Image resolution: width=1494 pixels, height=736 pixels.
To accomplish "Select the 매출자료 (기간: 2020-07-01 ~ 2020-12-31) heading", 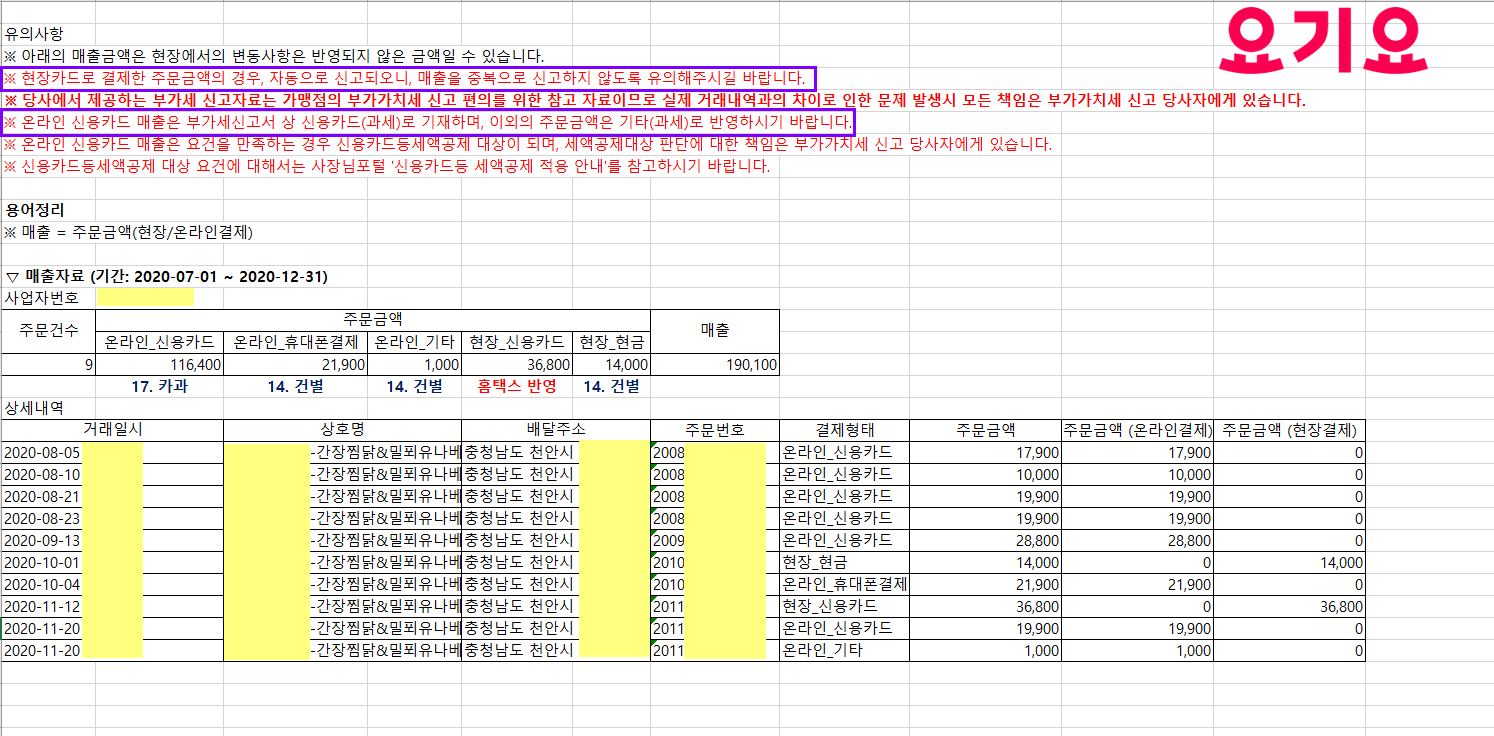I will point(167,276).
